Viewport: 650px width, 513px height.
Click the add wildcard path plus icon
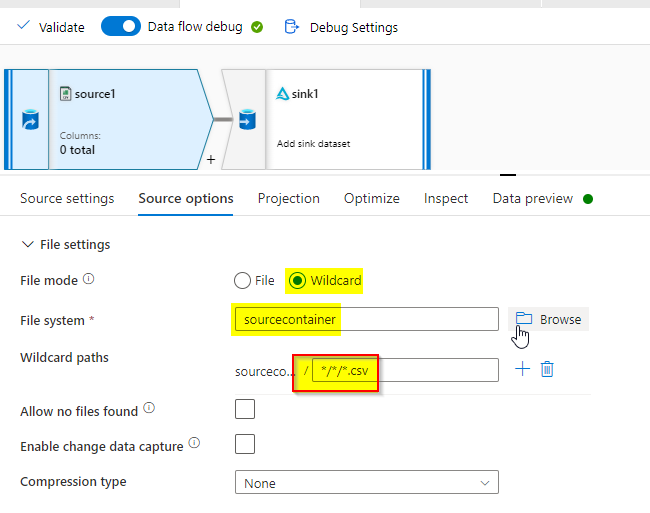point(522,369)
